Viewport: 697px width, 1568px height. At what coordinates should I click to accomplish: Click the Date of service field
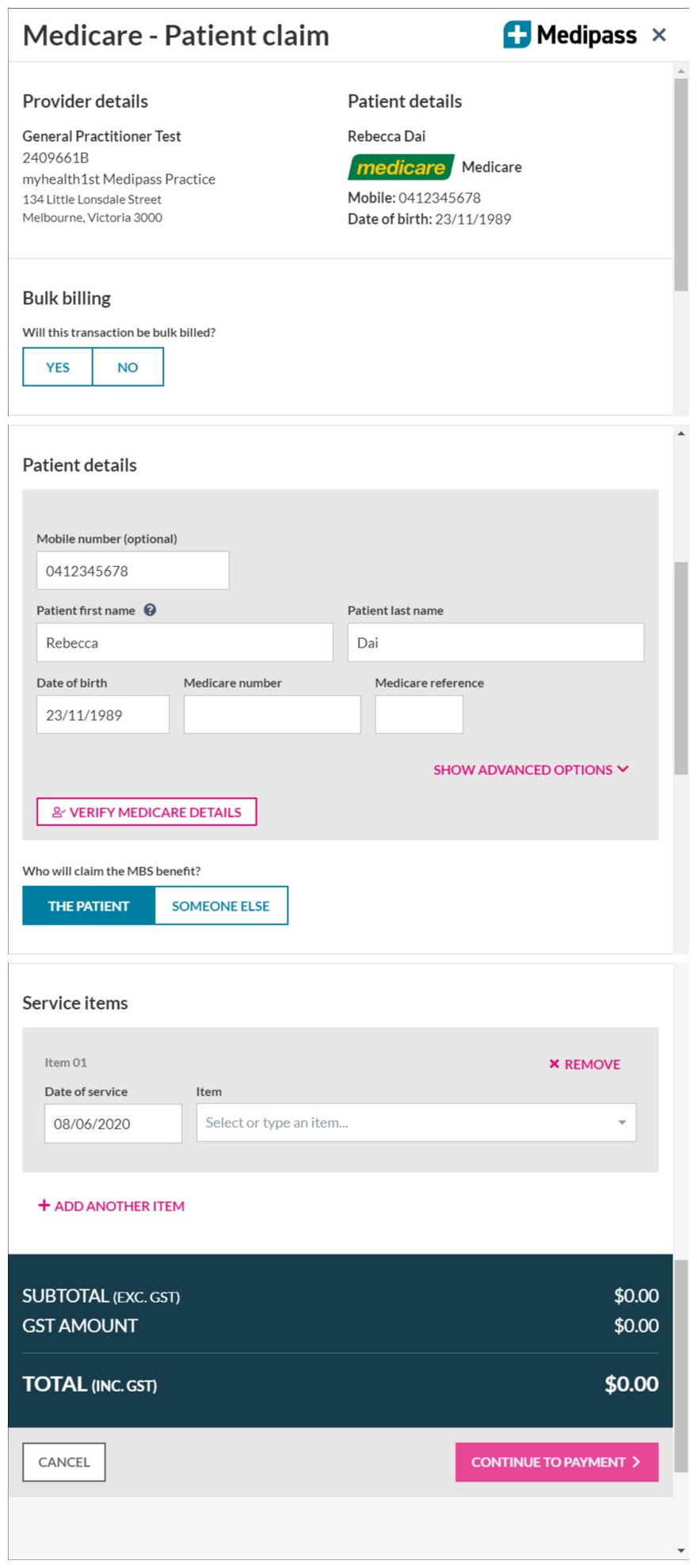tap(112, 1124)
